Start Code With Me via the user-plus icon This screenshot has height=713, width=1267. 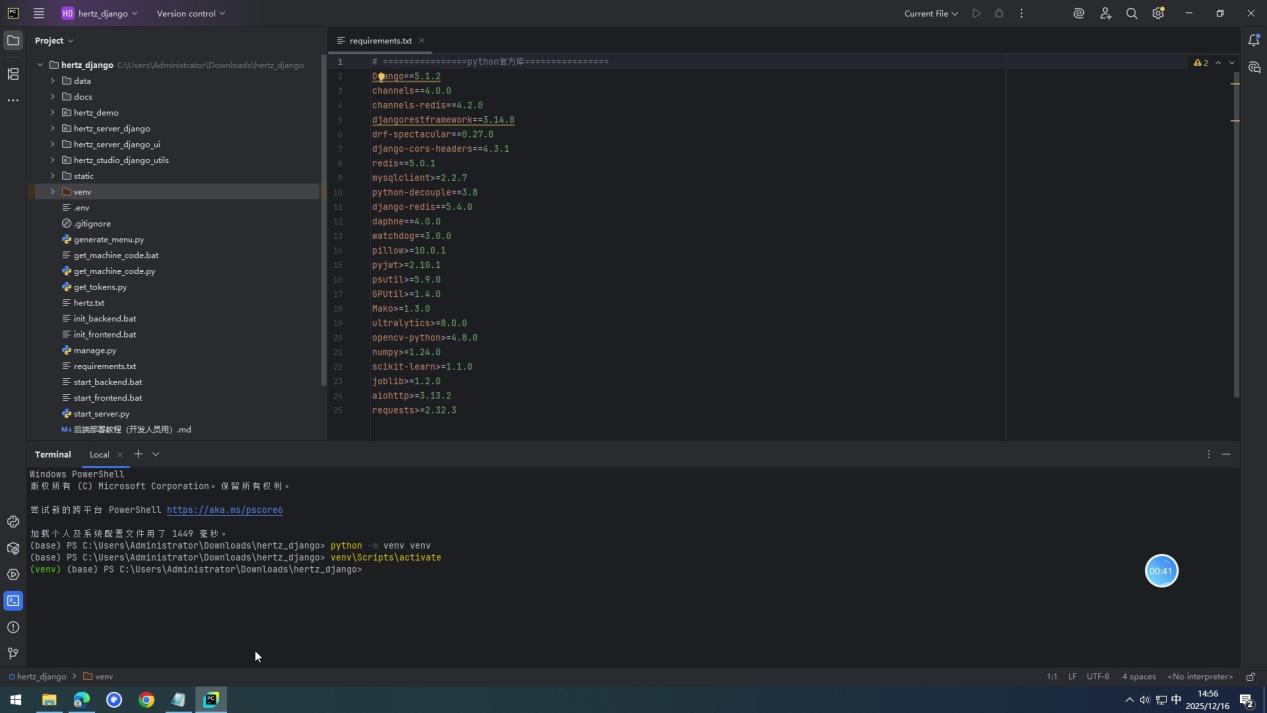(x=1105, y=13)
